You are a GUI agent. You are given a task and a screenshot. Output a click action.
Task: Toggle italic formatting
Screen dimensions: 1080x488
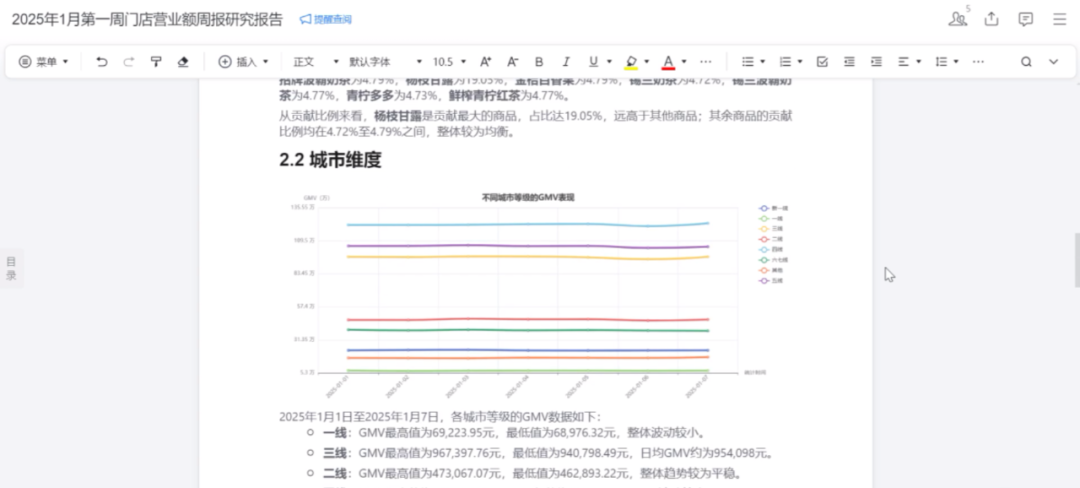pyautogui.click(x=566, y=62)
